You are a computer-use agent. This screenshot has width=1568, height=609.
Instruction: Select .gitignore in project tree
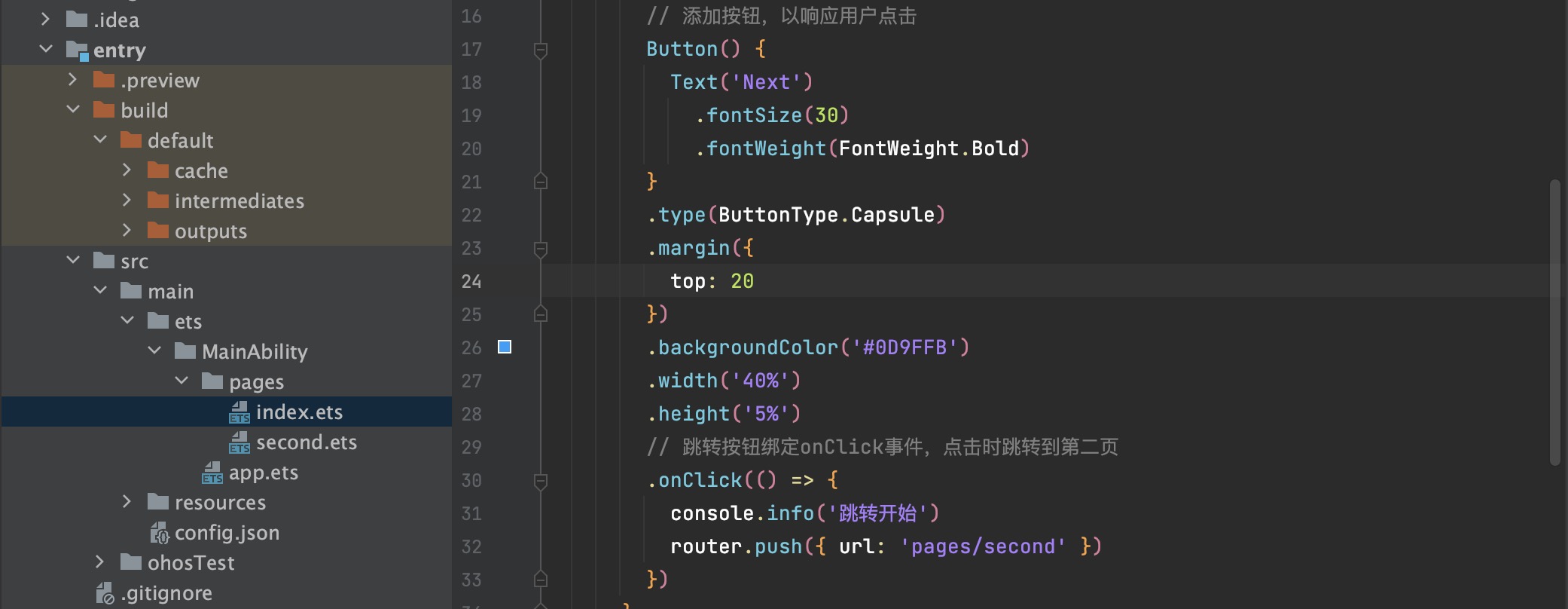click(166, 593)
